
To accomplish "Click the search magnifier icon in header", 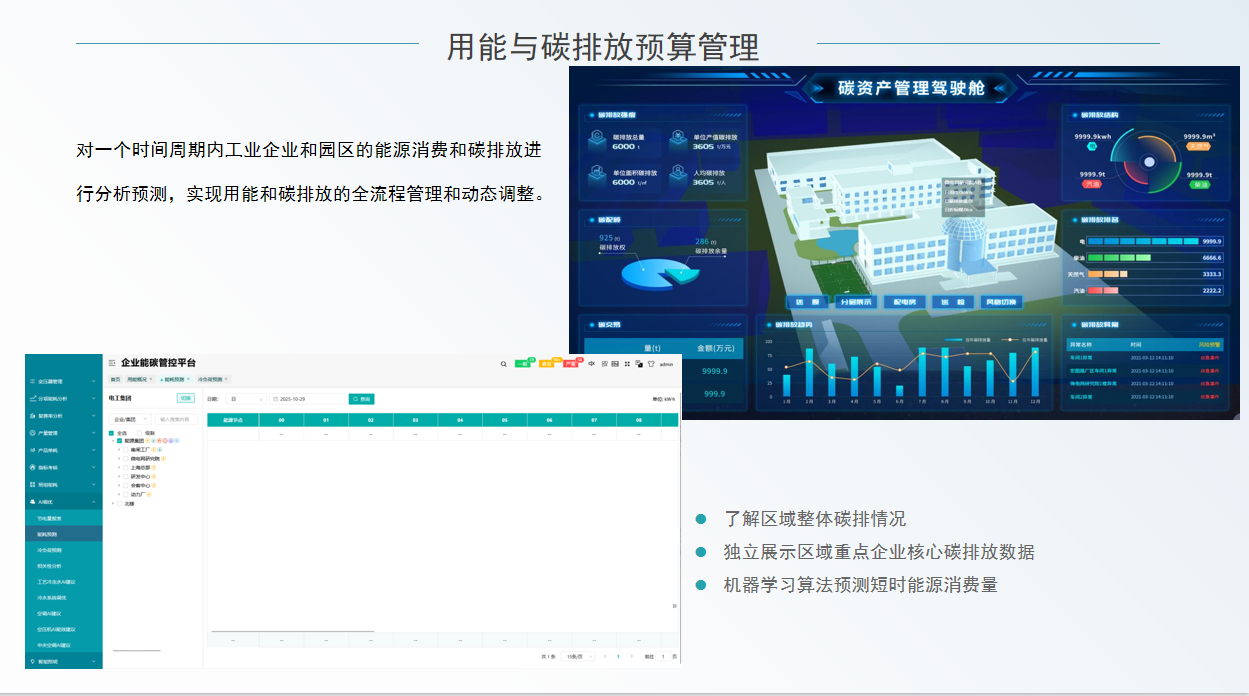I will click(x=503, y=364).
